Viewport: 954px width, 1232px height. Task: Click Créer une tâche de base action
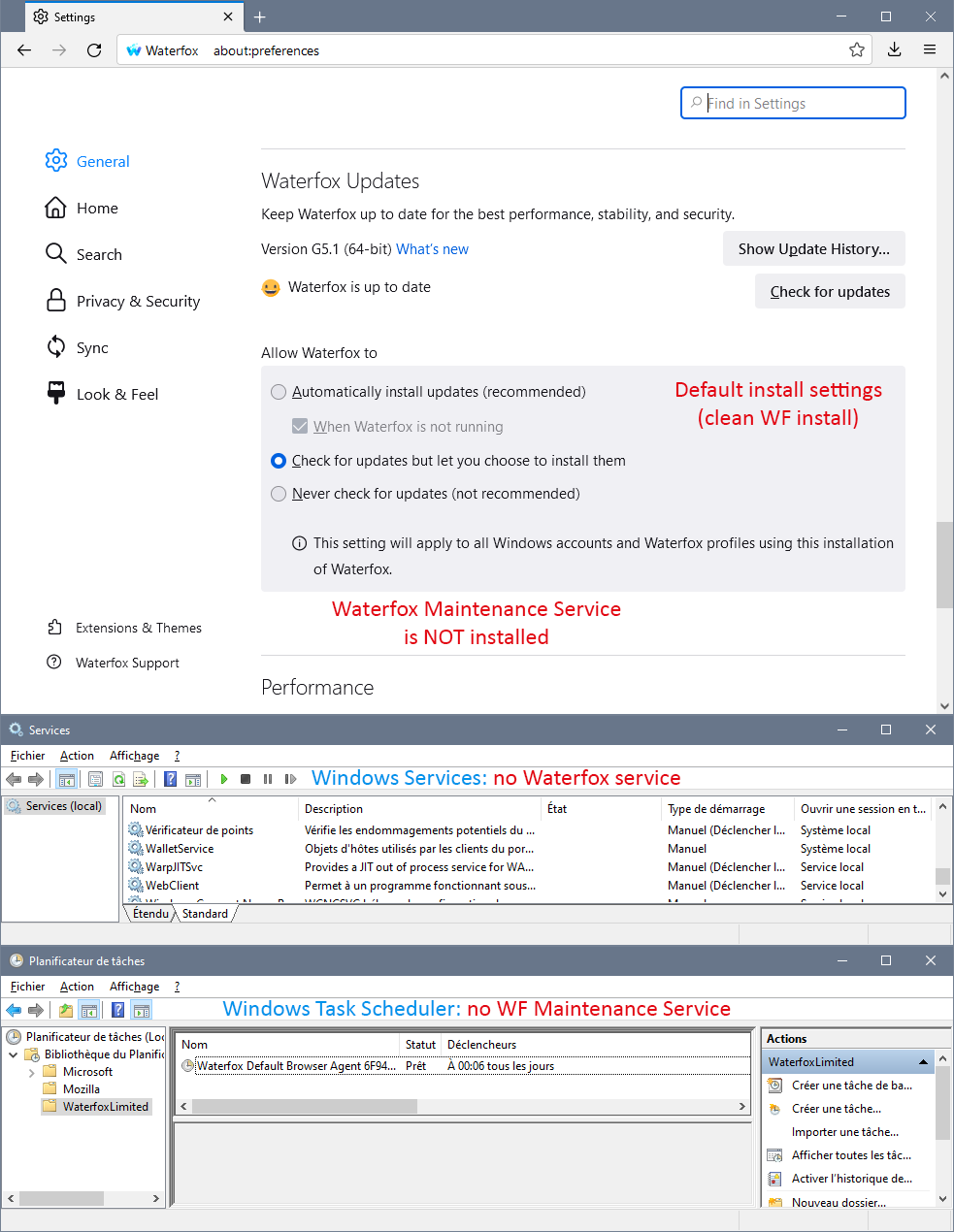(851, 1086)
